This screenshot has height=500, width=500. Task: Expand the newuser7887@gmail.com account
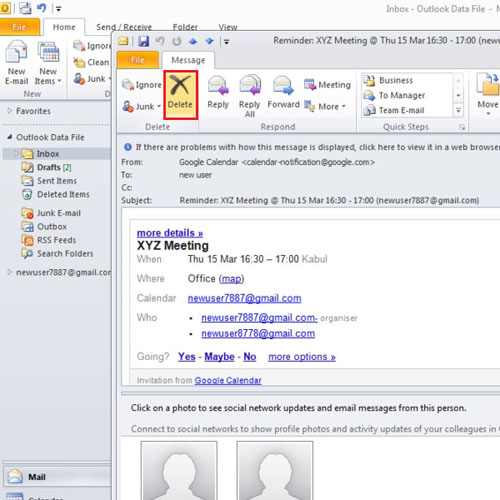click(9, 272)
